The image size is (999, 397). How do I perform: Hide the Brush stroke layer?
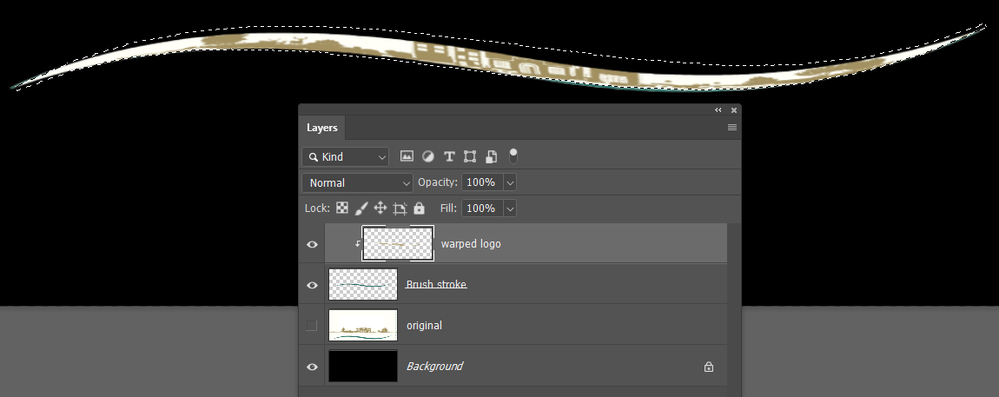pyautogui.click(x=312, y=285)
